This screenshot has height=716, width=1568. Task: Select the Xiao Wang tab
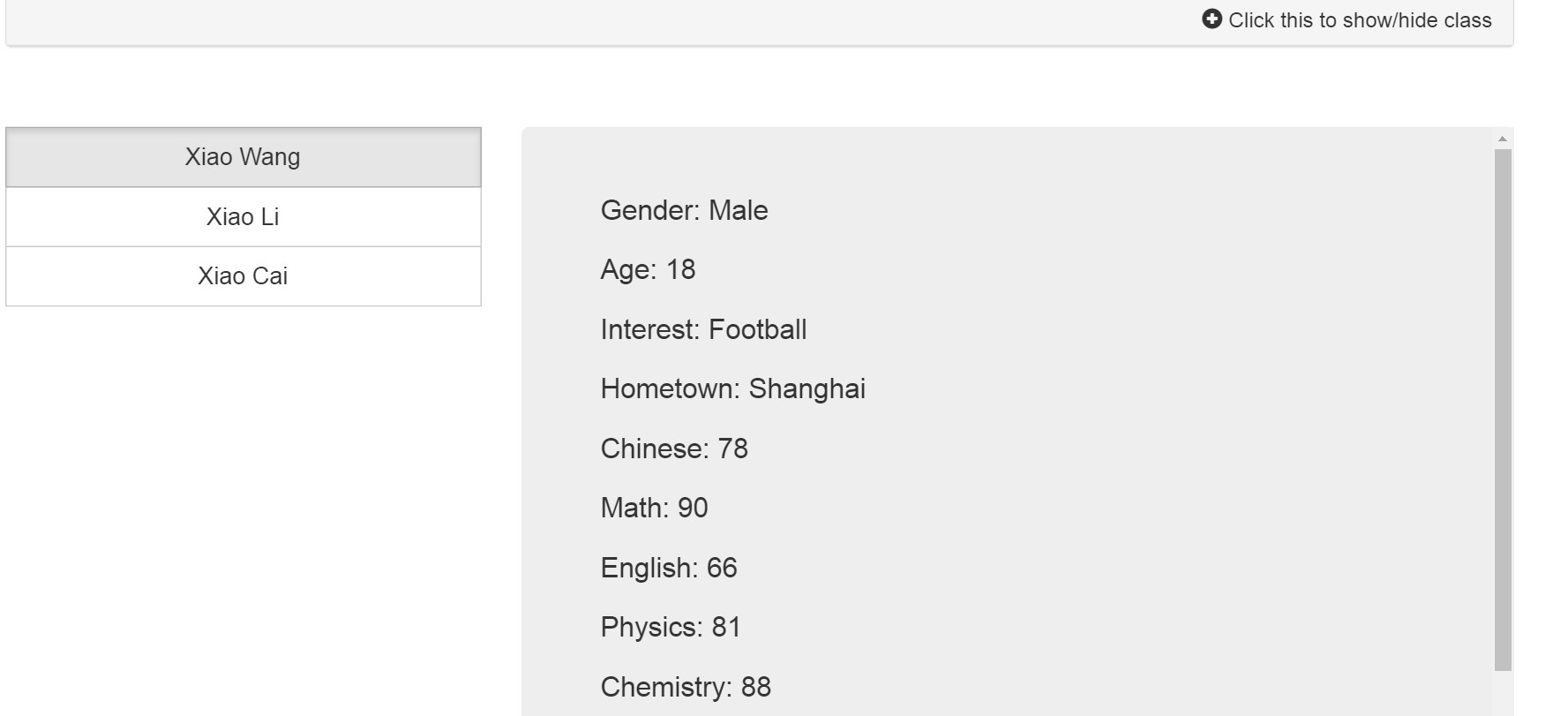243,157
